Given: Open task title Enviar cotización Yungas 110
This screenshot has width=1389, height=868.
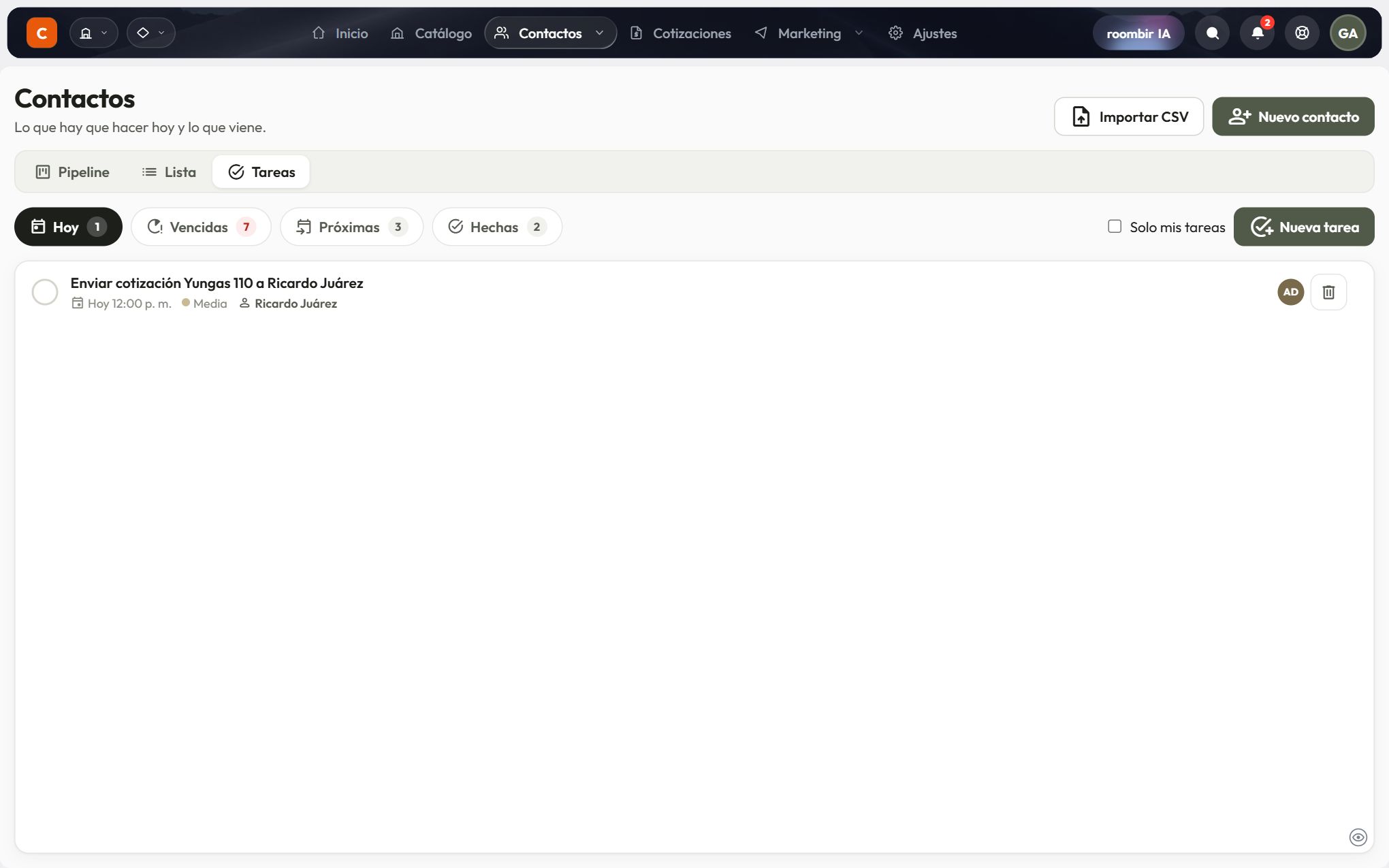Looking at the screenshot, I should 217,283.
